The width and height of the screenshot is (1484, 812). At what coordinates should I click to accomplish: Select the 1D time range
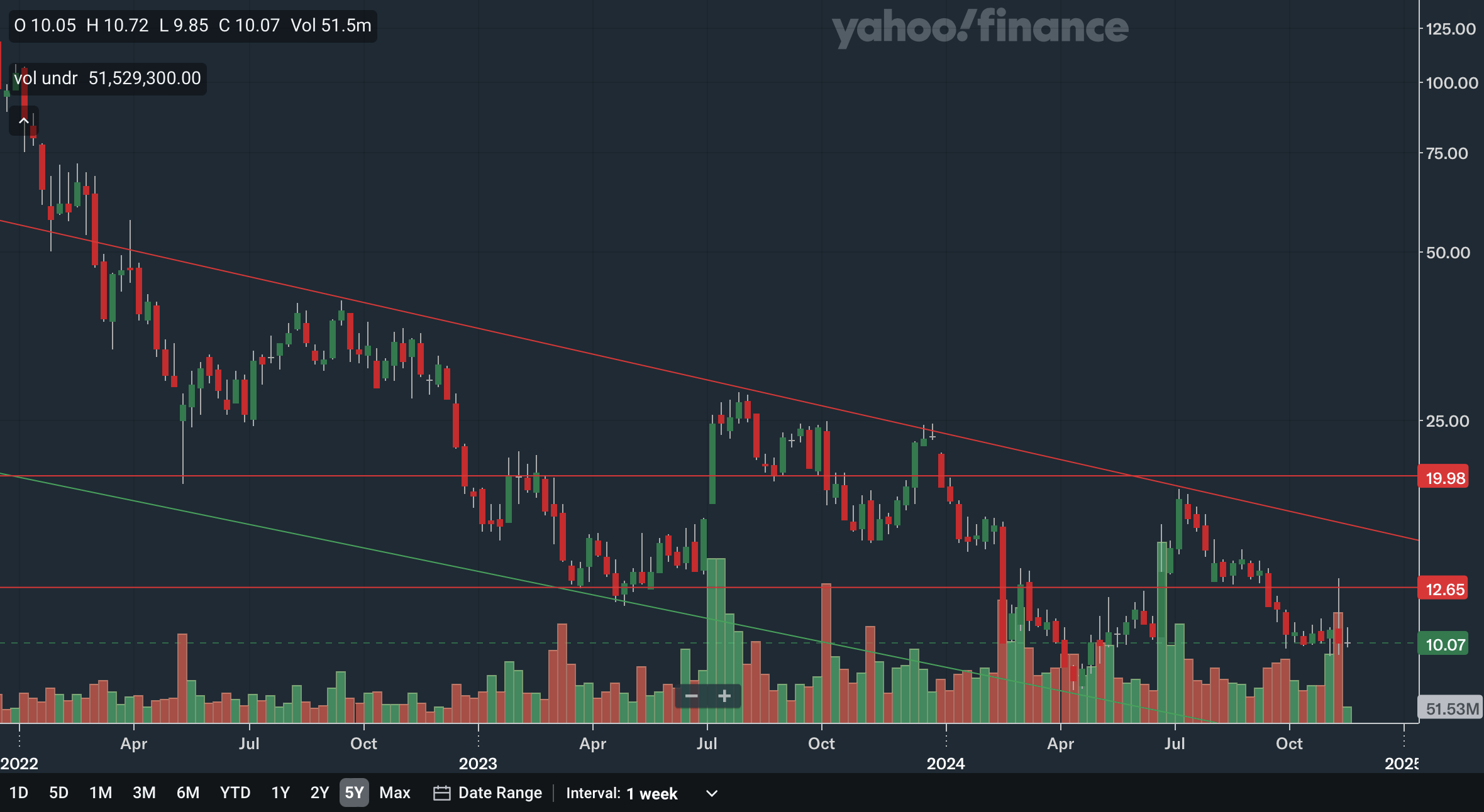point(19,793)
